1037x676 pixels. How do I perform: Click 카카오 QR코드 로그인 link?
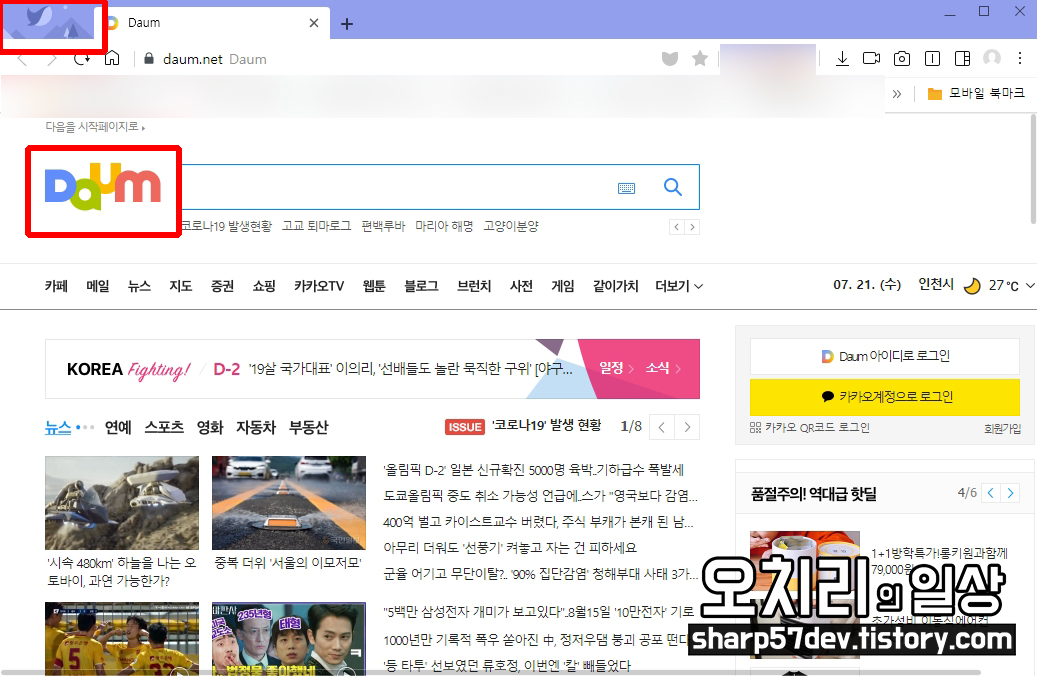pyautogui.click(x=809, y=428)
